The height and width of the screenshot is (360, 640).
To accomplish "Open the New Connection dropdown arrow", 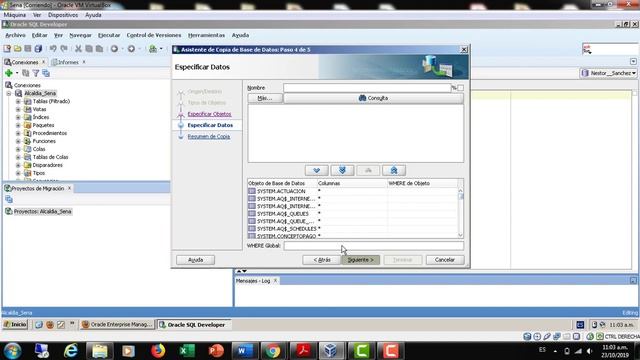I will [x=17, y=73].
